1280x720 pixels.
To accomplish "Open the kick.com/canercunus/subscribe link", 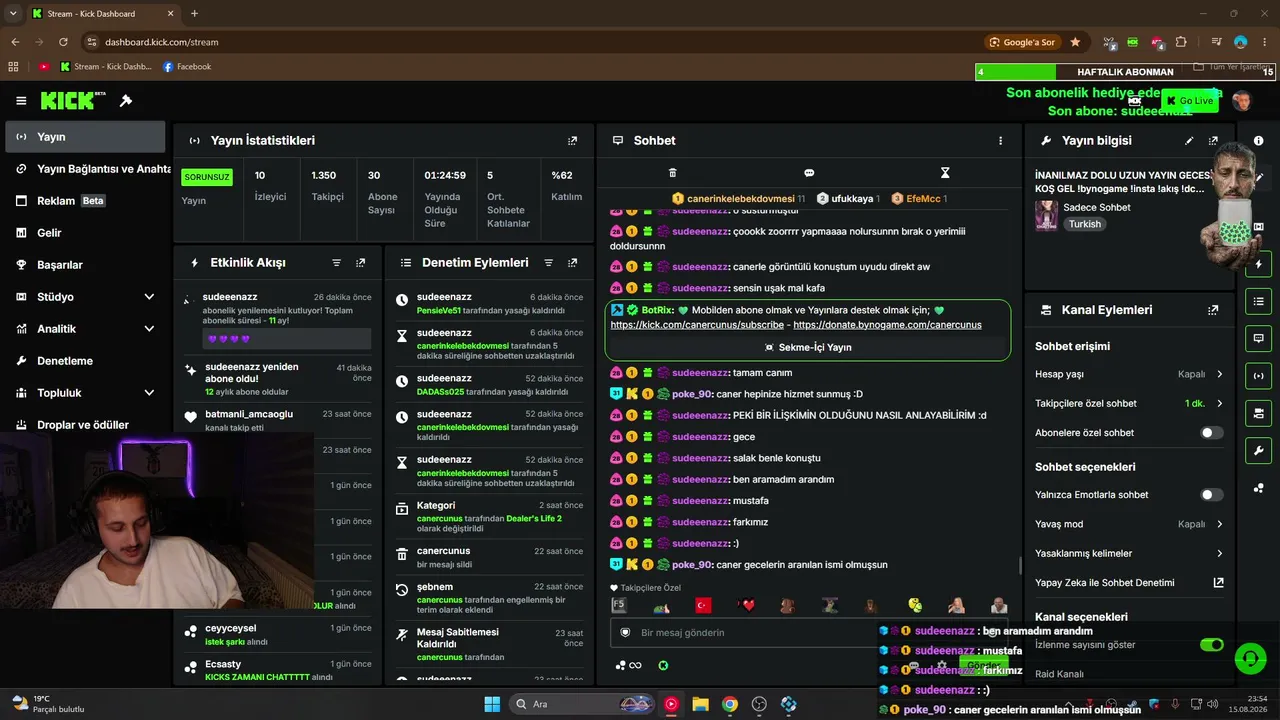I will (698, 325).
